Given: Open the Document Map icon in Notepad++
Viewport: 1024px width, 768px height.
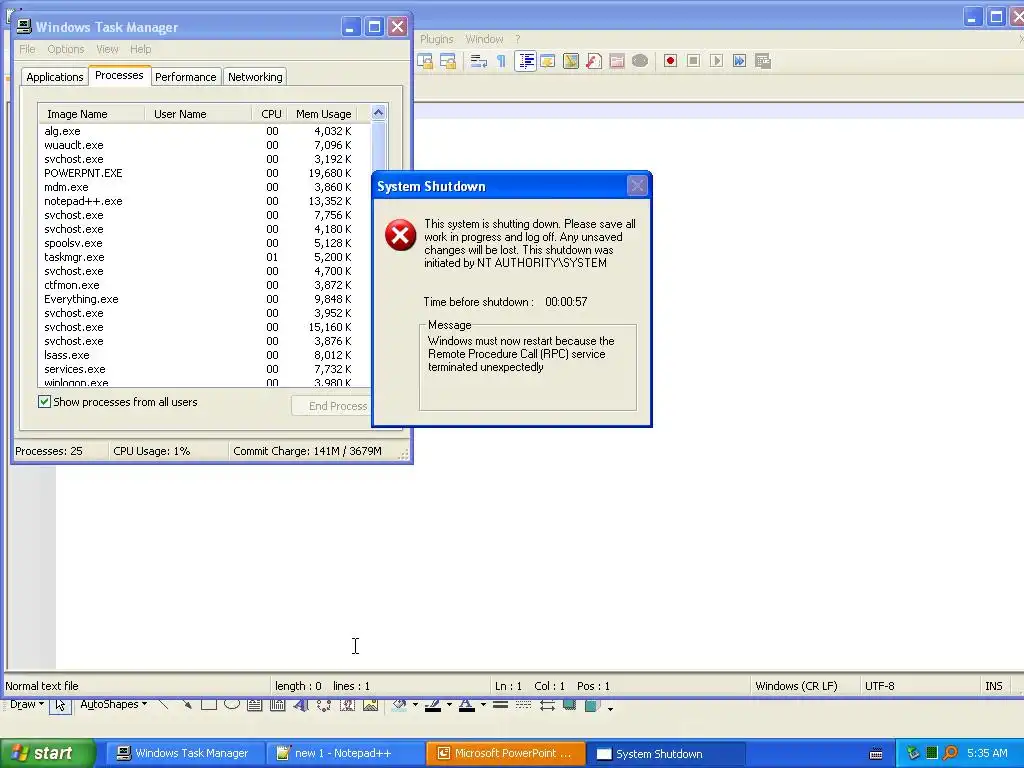Looking at the screenshot, I should [x=571, y=61].
